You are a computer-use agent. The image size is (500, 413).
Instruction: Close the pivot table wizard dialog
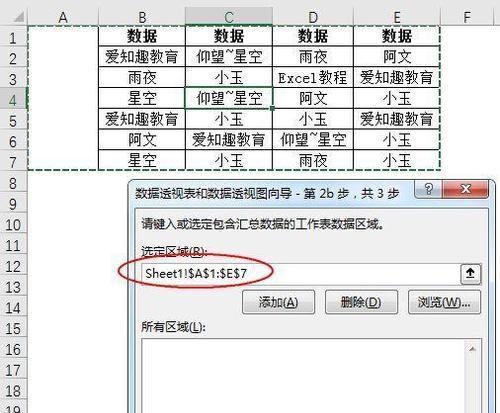466,189
